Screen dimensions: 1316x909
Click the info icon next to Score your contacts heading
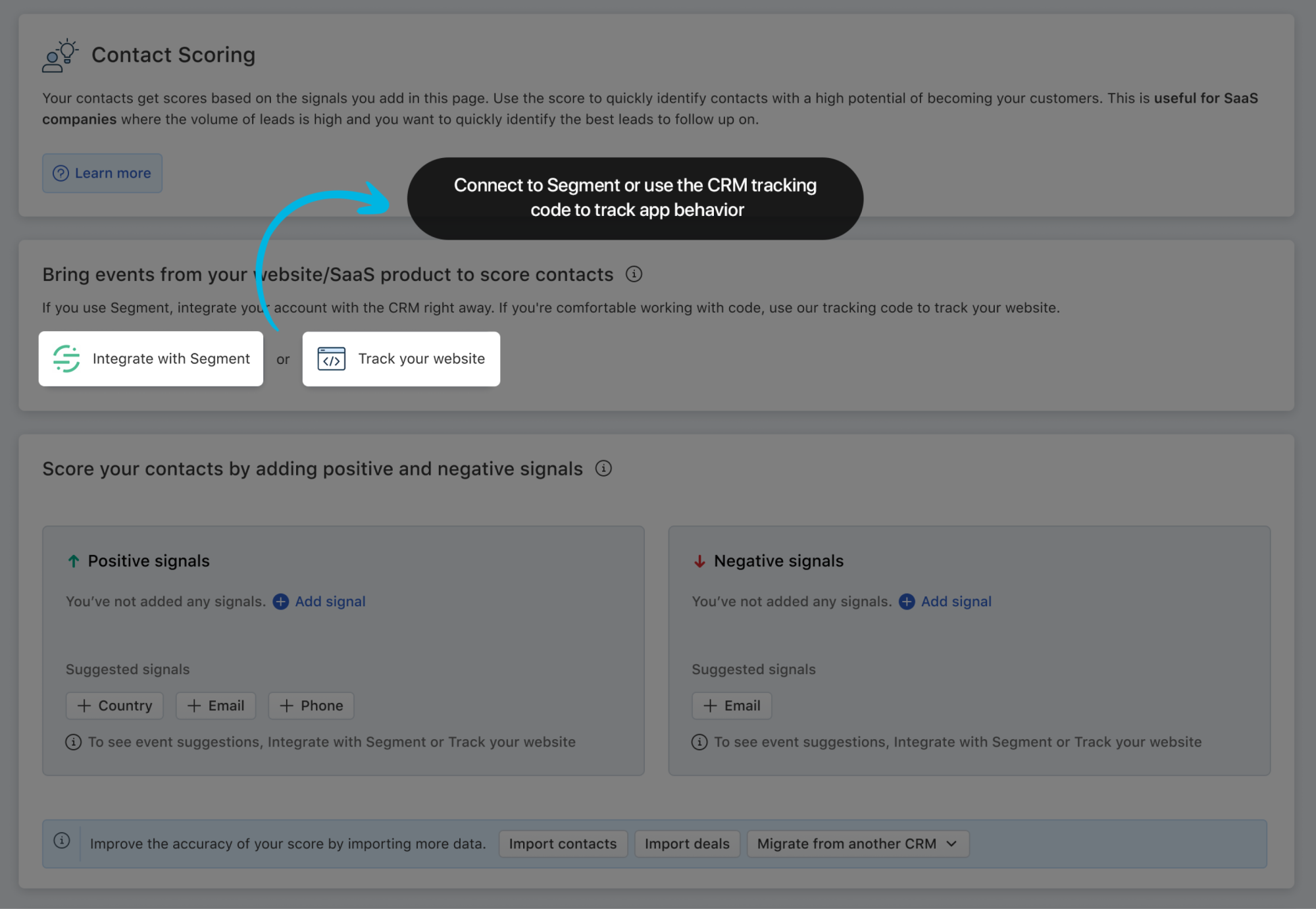point(603,469)
